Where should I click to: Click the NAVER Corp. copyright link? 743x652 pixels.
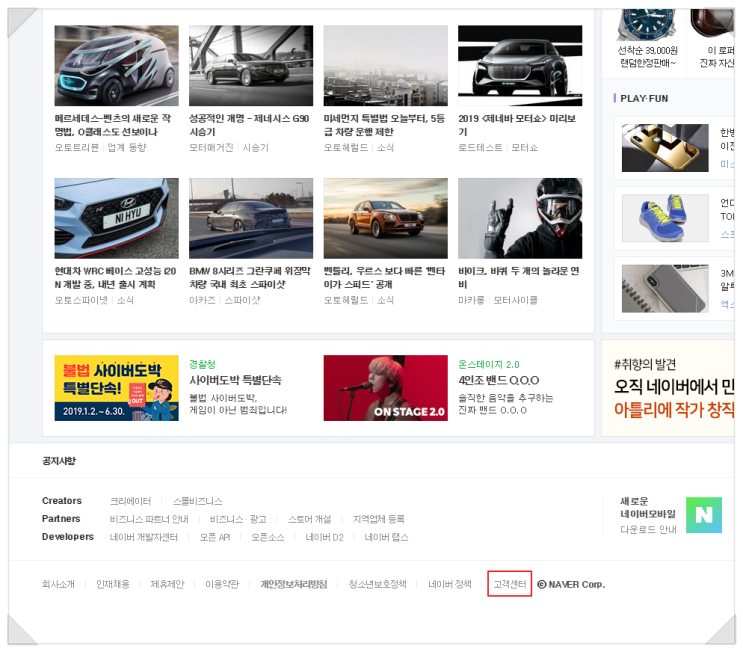coord(571,584)
